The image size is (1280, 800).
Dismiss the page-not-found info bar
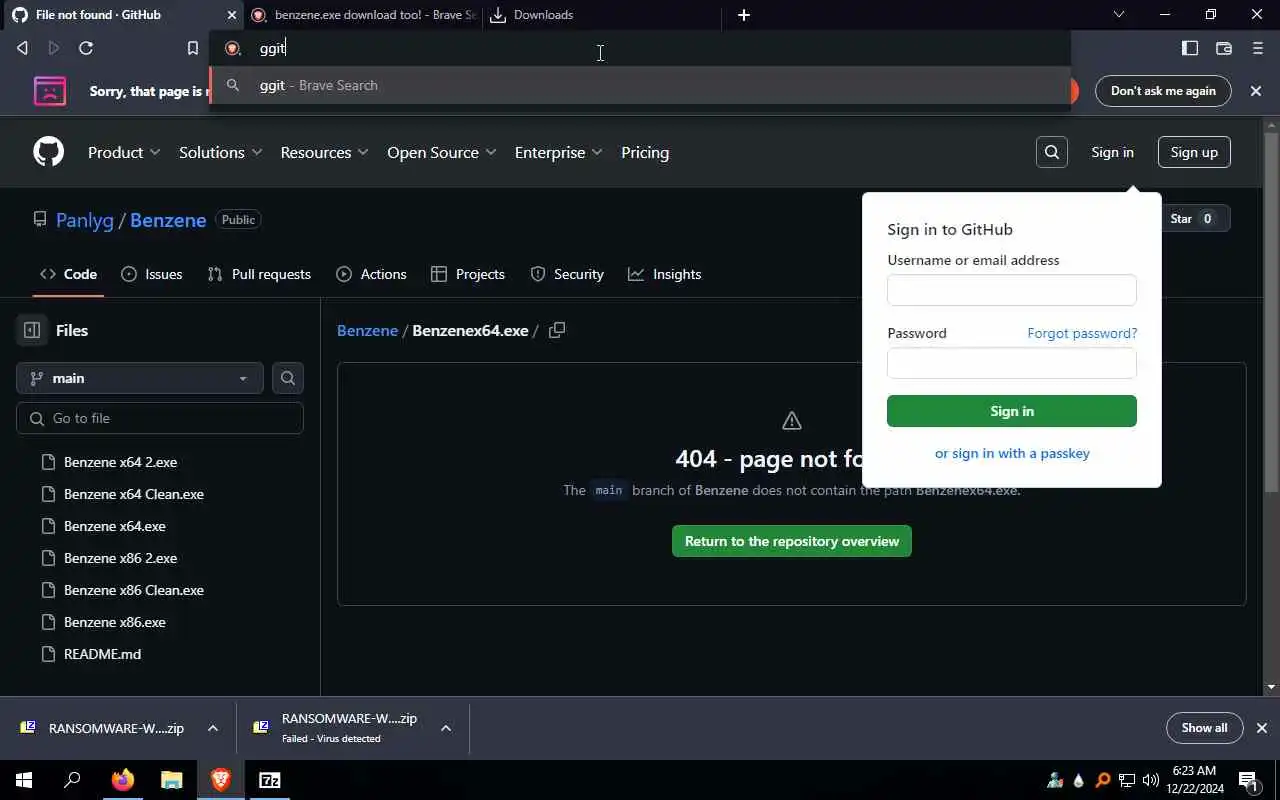click(x=1256, y=91)
